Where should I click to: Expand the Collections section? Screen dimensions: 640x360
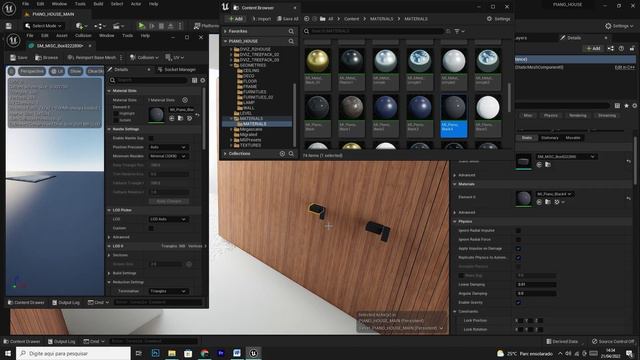tap(225, 153)
